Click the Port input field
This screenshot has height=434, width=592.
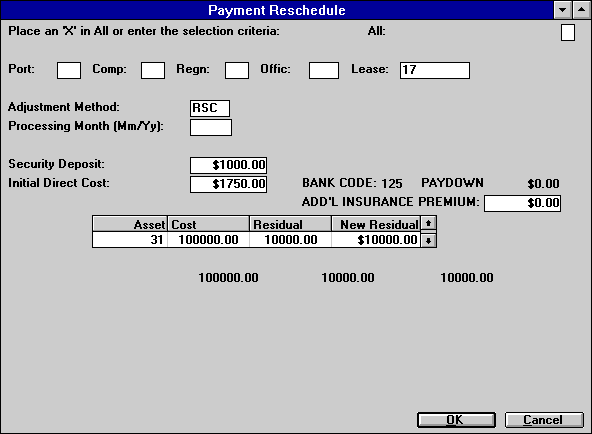click(69, 71)
